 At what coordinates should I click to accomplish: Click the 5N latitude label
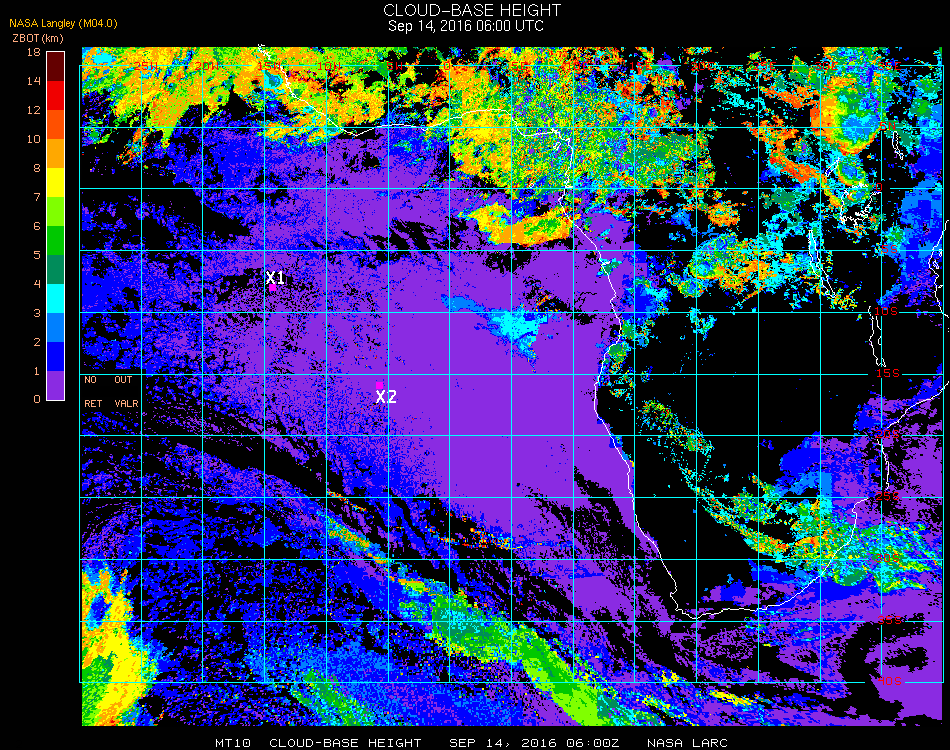pos(888,126)
